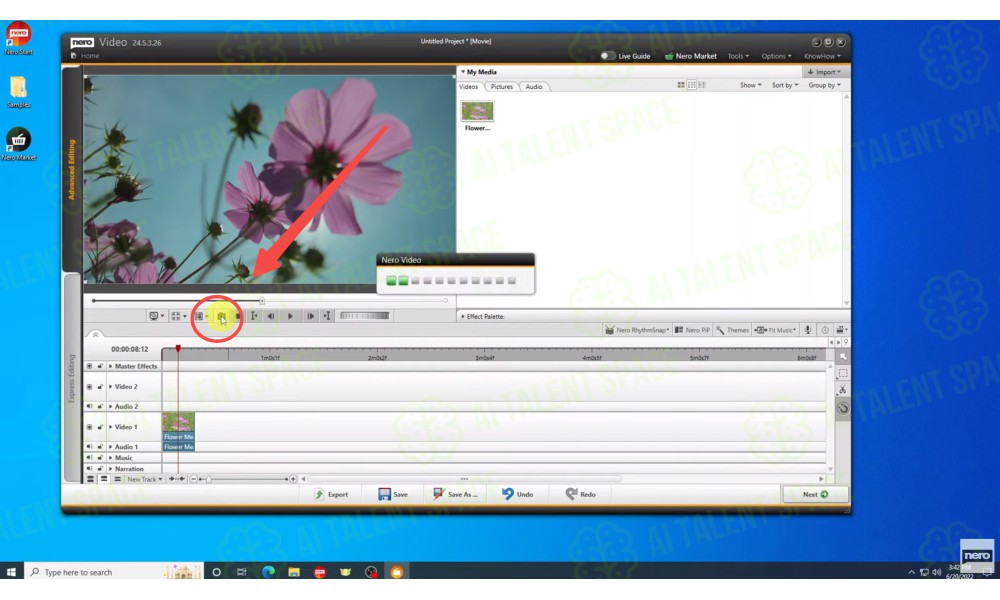
Task: Expand the Video 2 track
Action: (110, 386)
